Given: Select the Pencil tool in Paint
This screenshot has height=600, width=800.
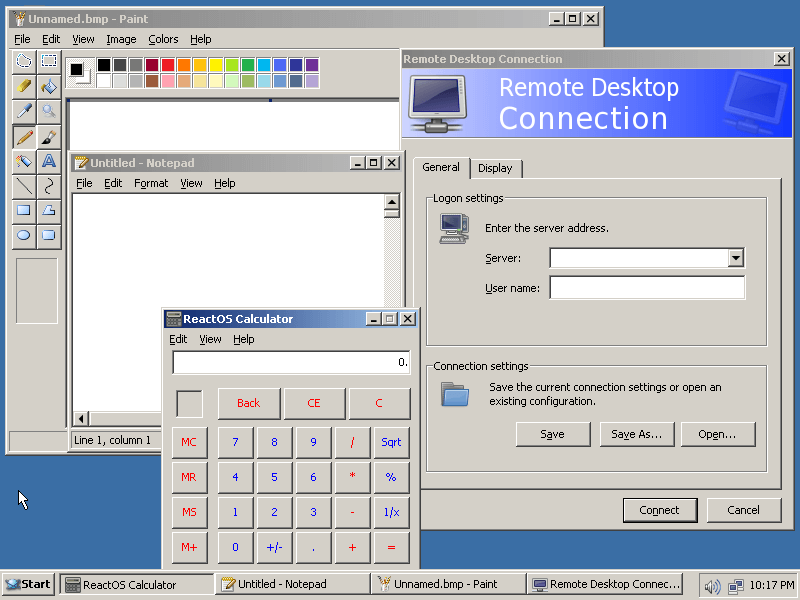Looking at the screenshot, I should (24, 137).
